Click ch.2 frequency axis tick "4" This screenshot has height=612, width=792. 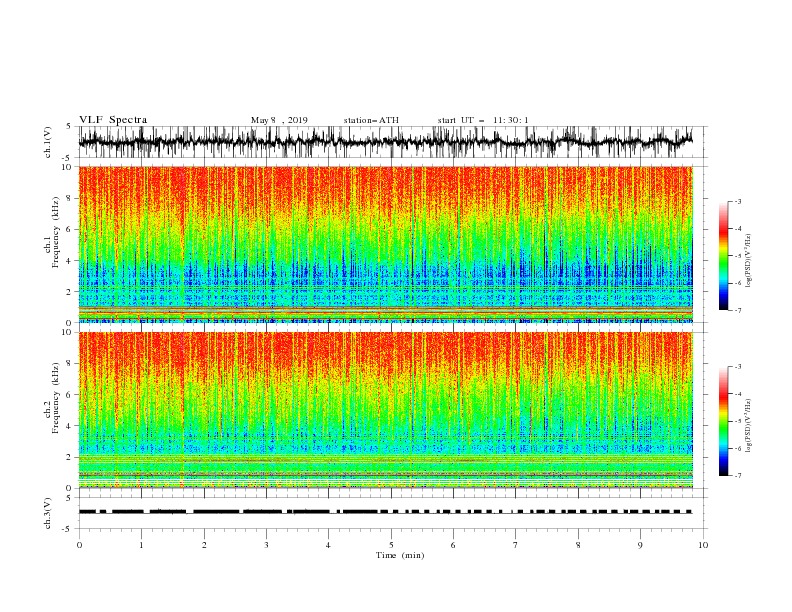click(x=69, y=426)
